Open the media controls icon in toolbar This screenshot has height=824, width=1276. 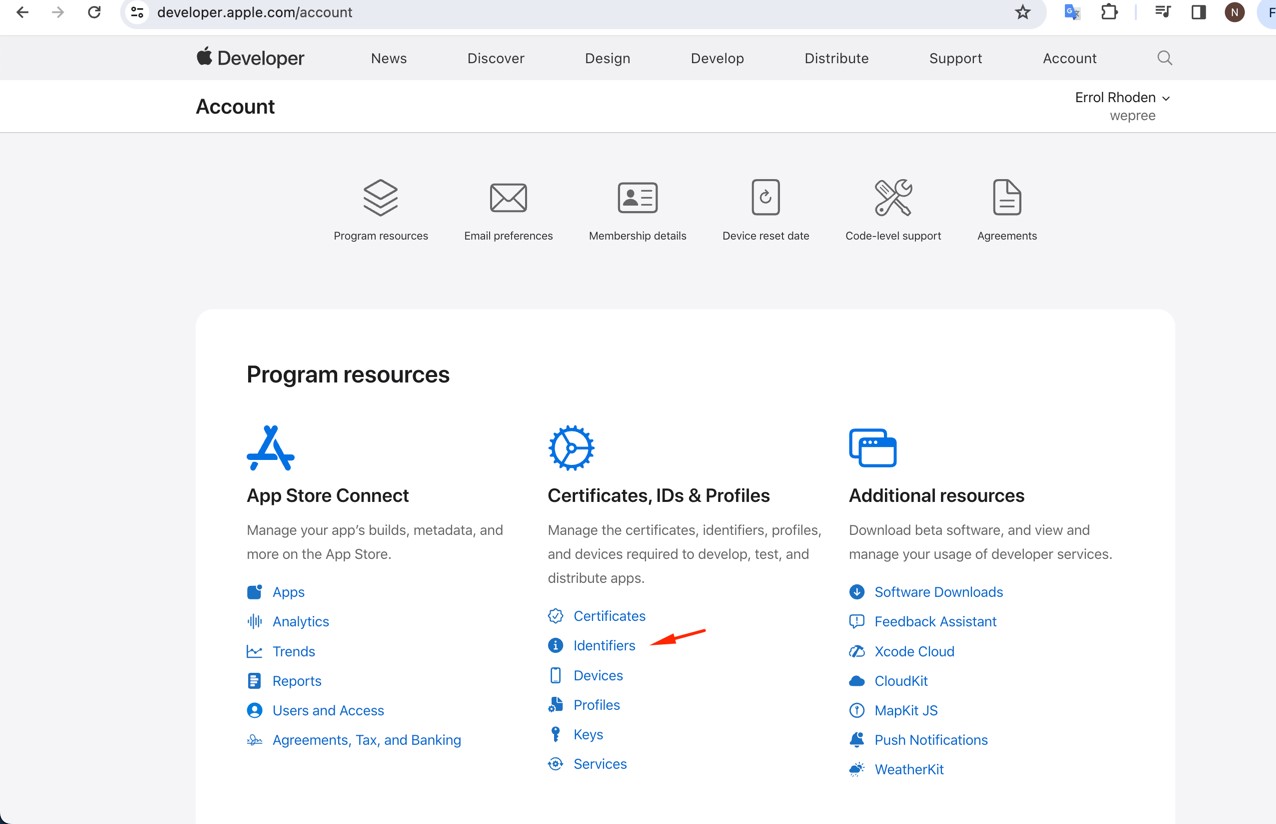click(x=1162, y=13)
